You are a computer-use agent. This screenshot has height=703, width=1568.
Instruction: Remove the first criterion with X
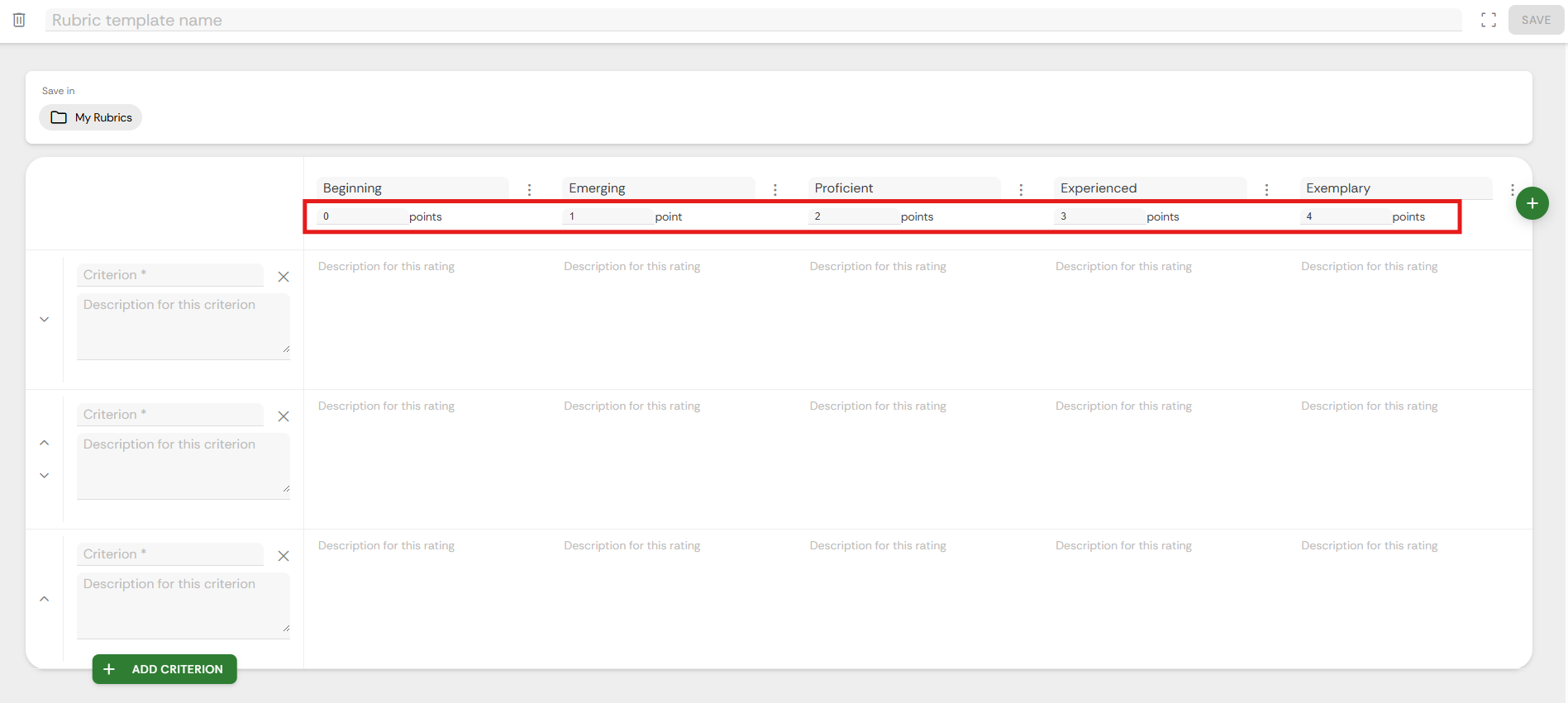pos(284,277)
